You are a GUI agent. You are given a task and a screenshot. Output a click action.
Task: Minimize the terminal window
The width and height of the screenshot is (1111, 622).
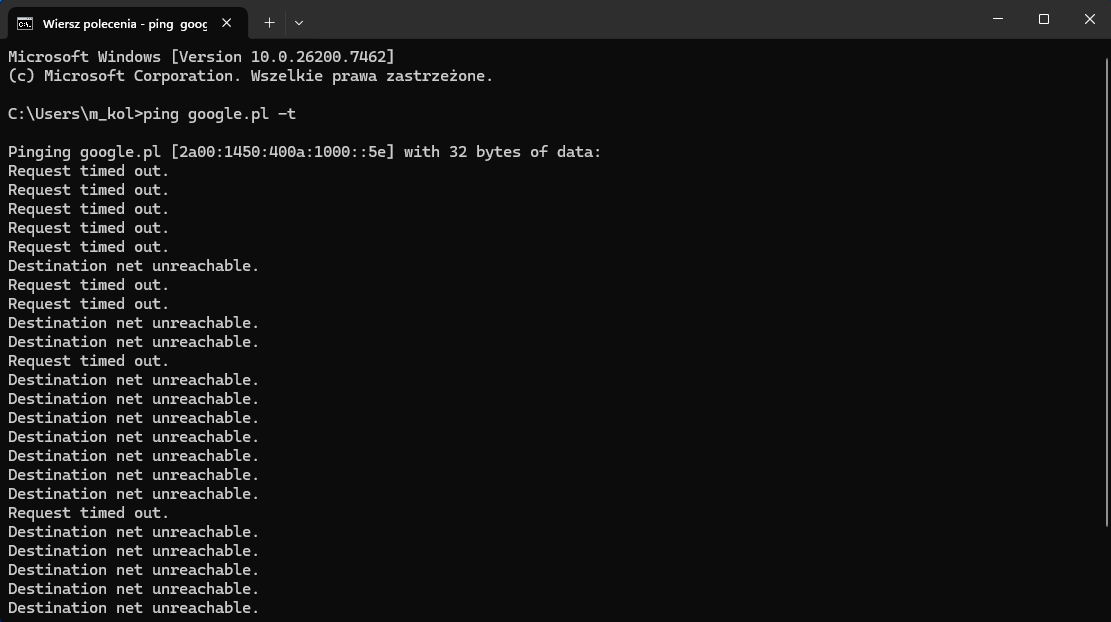tap(998, 19)
